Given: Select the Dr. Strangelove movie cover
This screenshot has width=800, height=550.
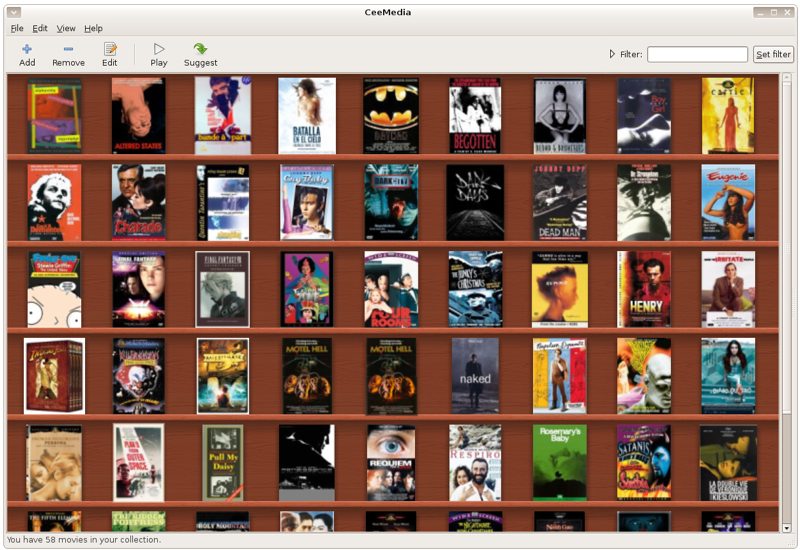Looking at the screenshot, I should [644, 202].
